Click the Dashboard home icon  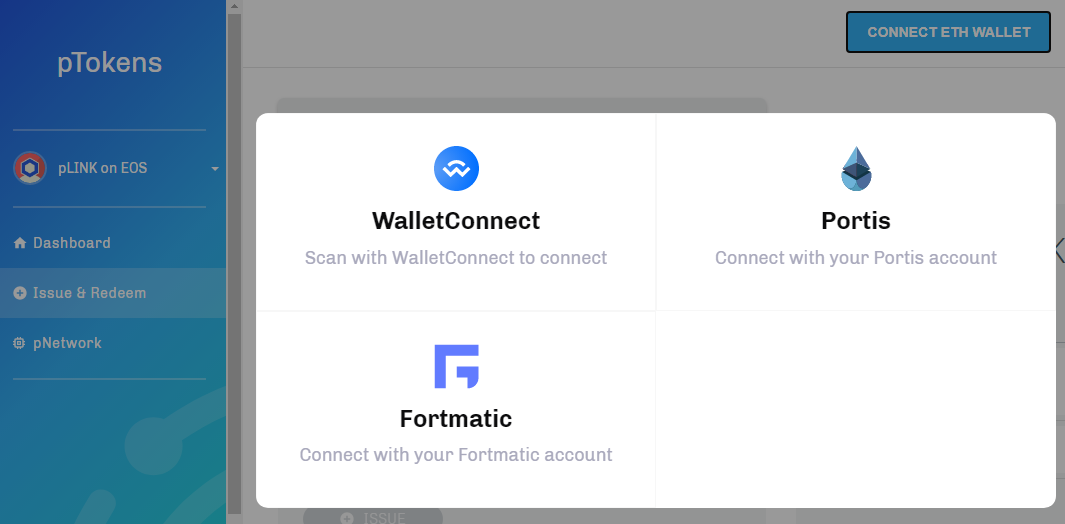(20, 243)
